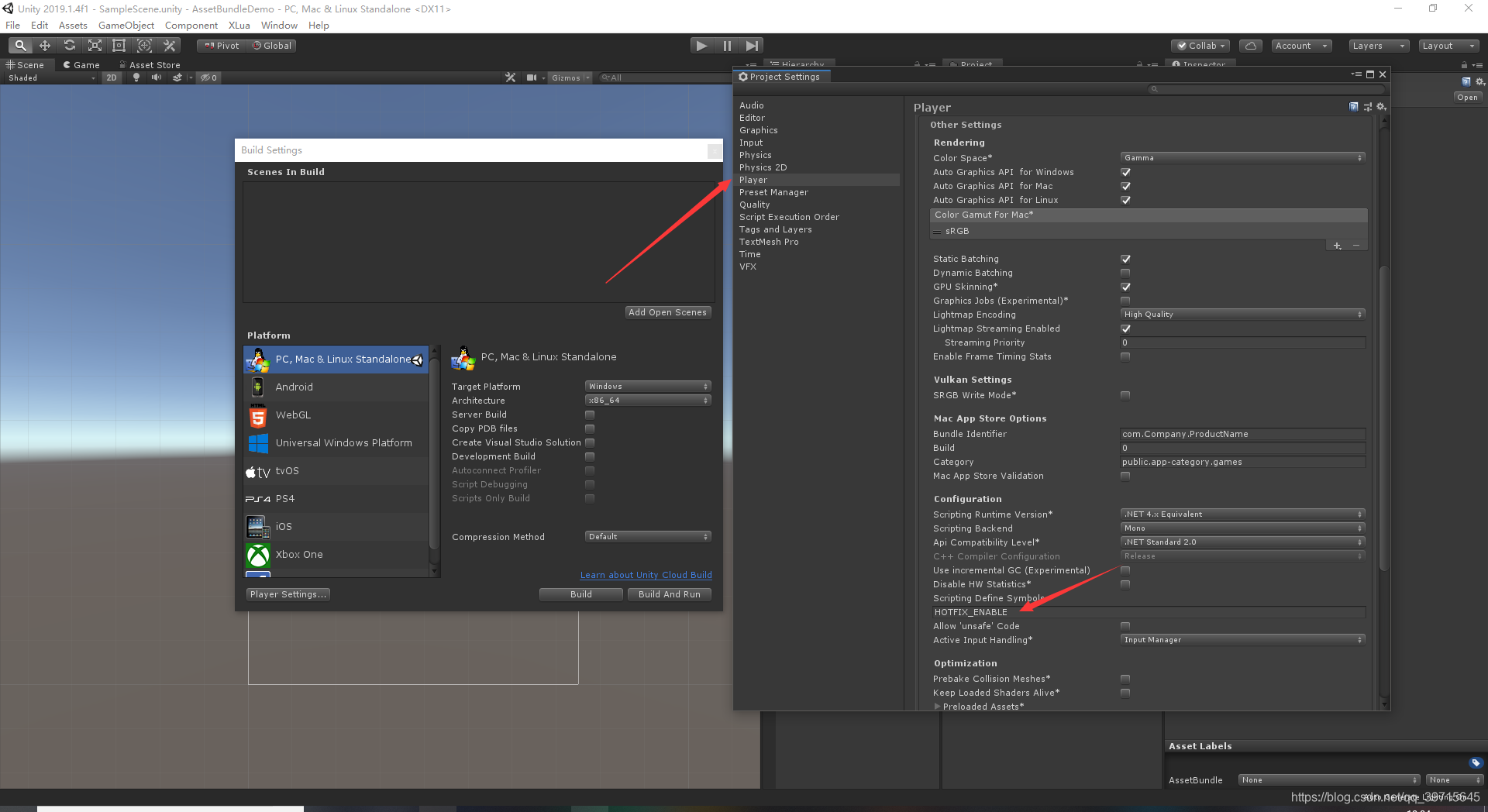Open Scripting Runtime Version dropdown

(x=1242, y=514)
